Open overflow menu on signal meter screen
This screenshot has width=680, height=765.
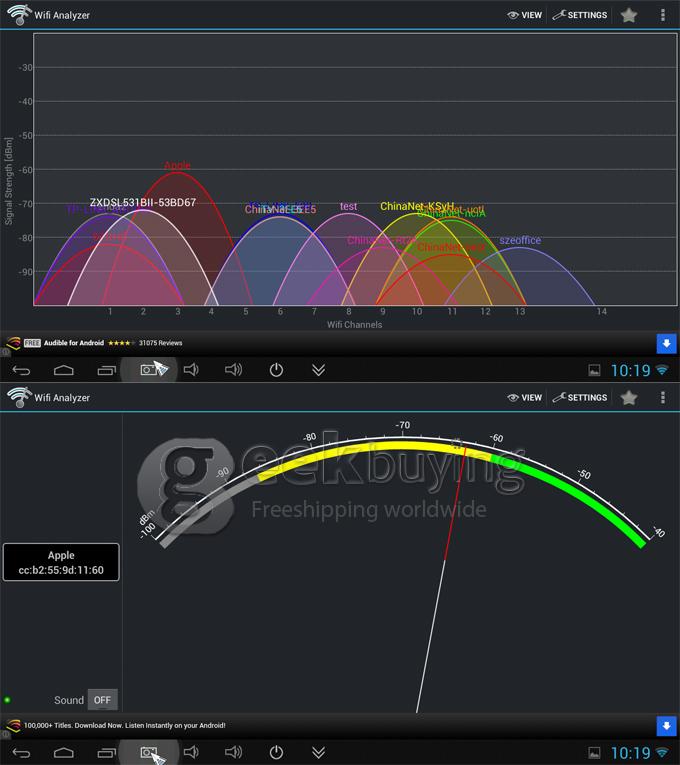(662, 398)
